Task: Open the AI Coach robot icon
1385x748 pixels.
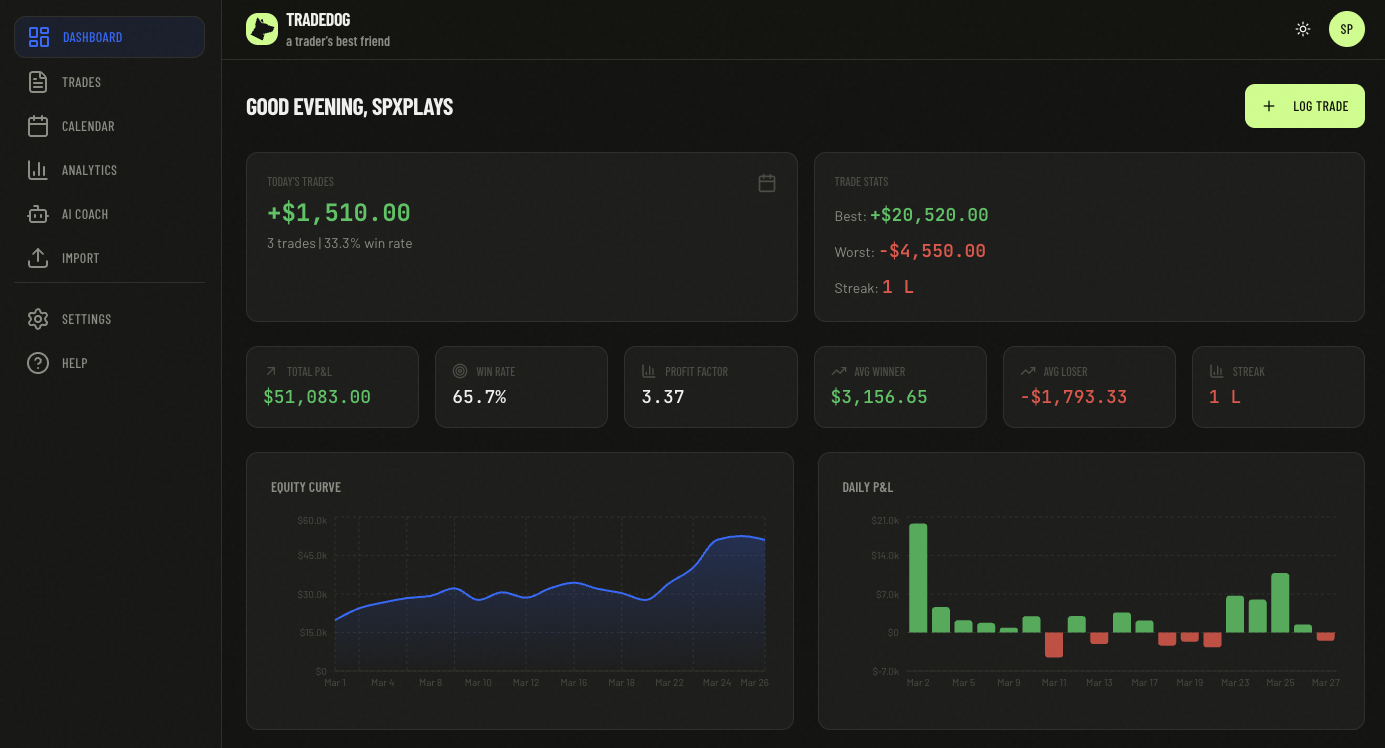Action: coord(38,214)
